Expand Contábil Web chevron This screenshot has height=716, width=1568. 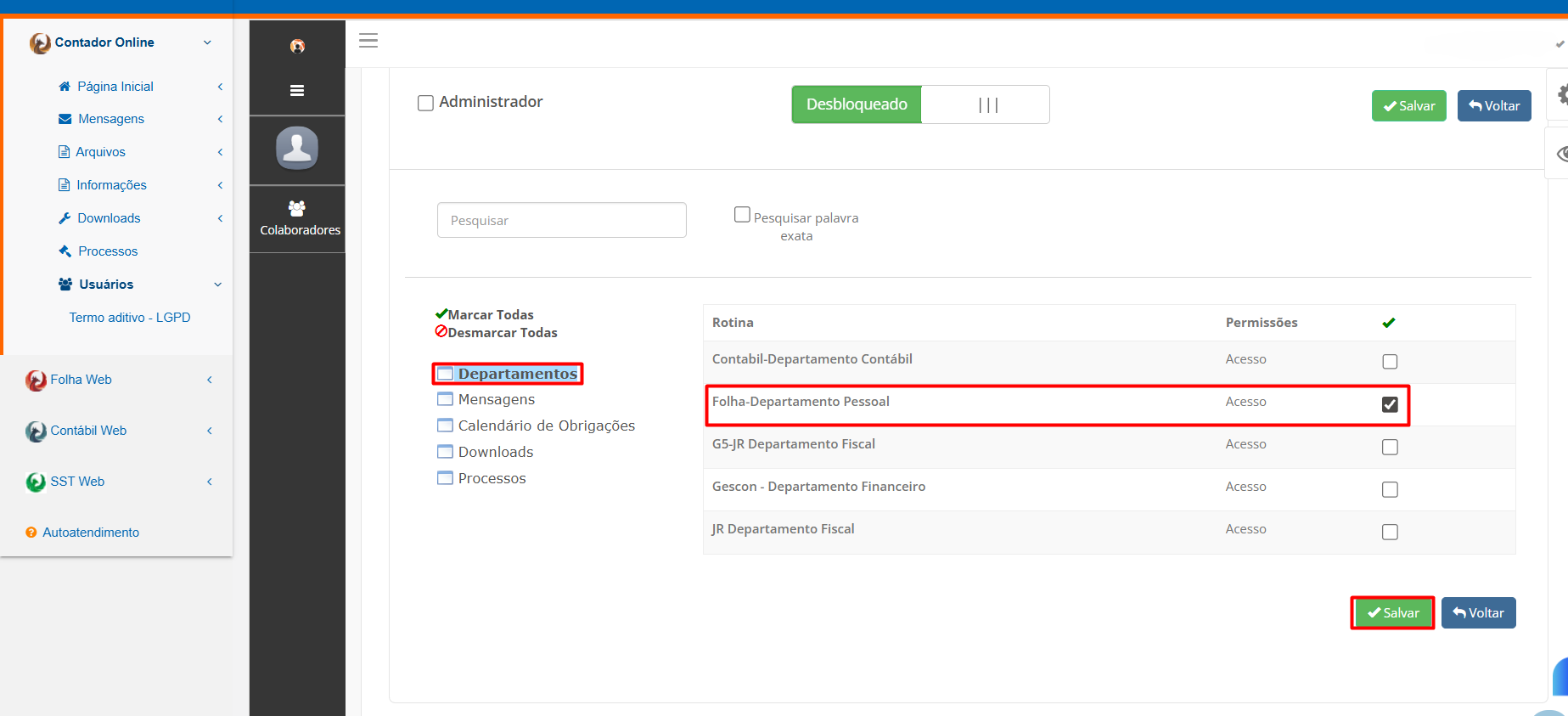click(x=210, y=431)
